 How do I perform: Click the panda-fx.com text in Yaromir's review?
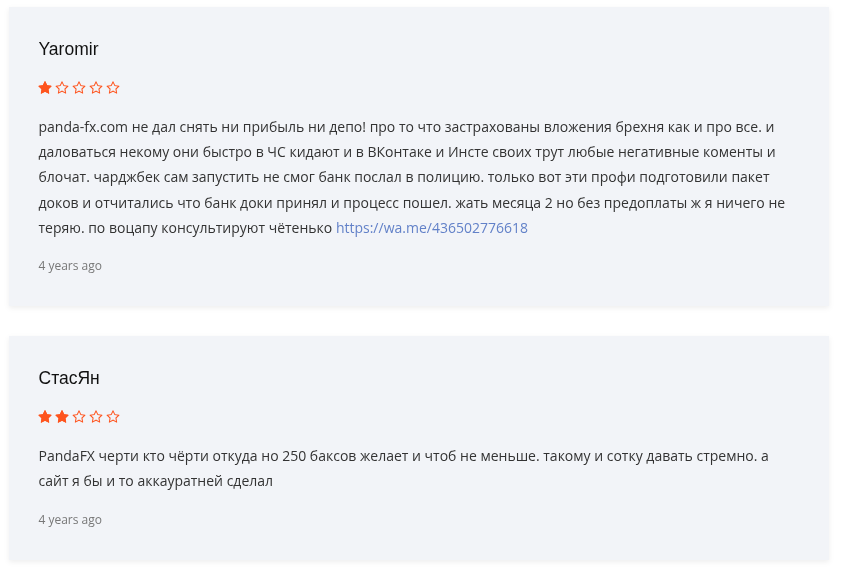83,128
